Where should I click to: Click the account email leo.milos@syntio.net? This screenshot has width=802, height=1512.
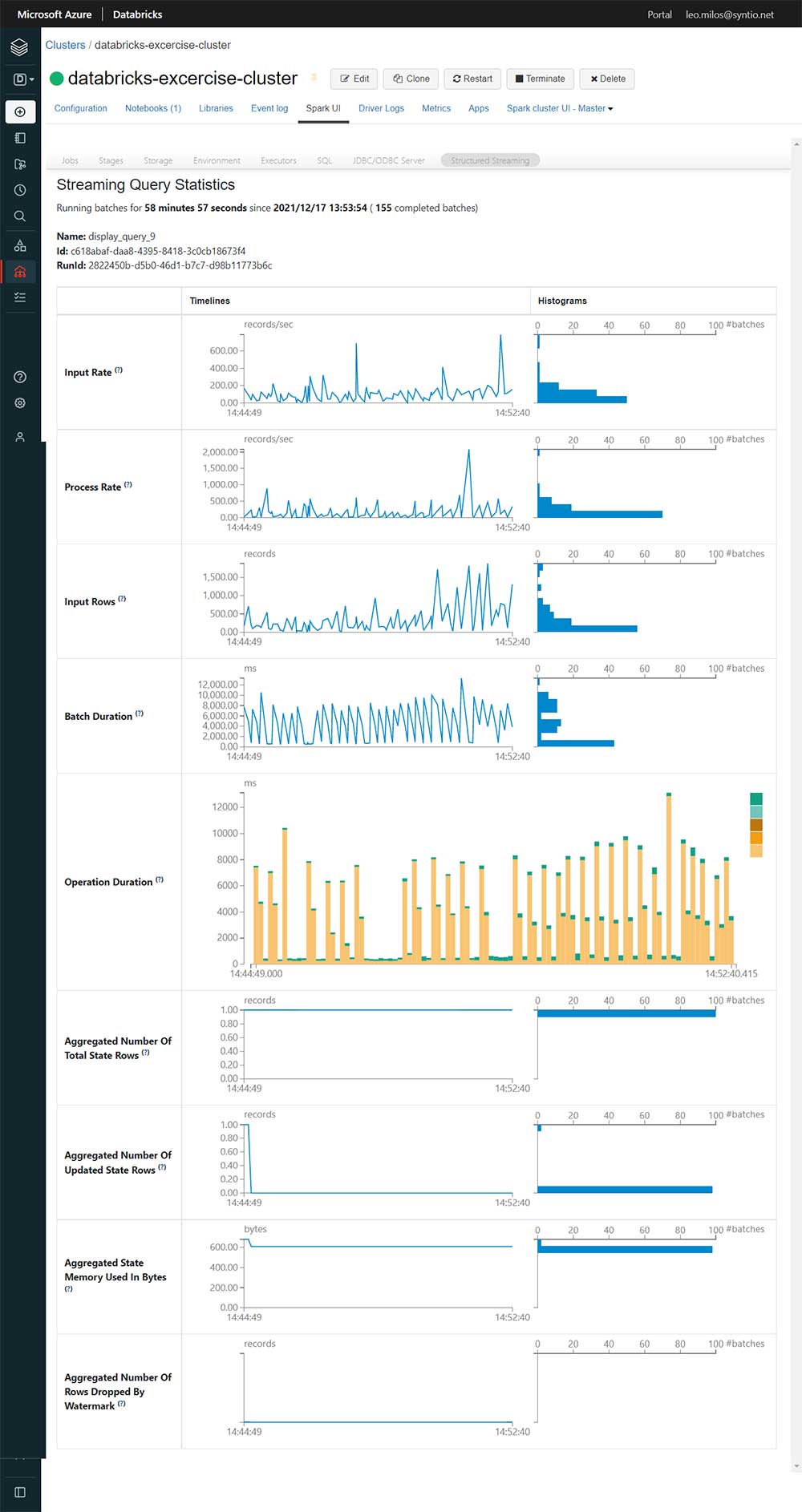coord(729,14)
